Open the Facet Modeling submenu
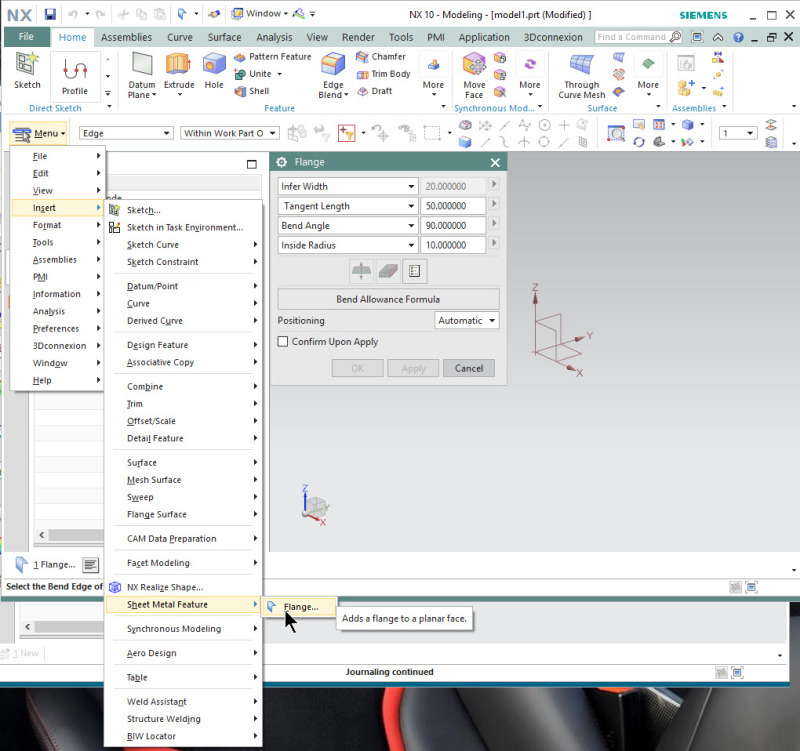This screenshot has width=800, height=751. [185, 563]
